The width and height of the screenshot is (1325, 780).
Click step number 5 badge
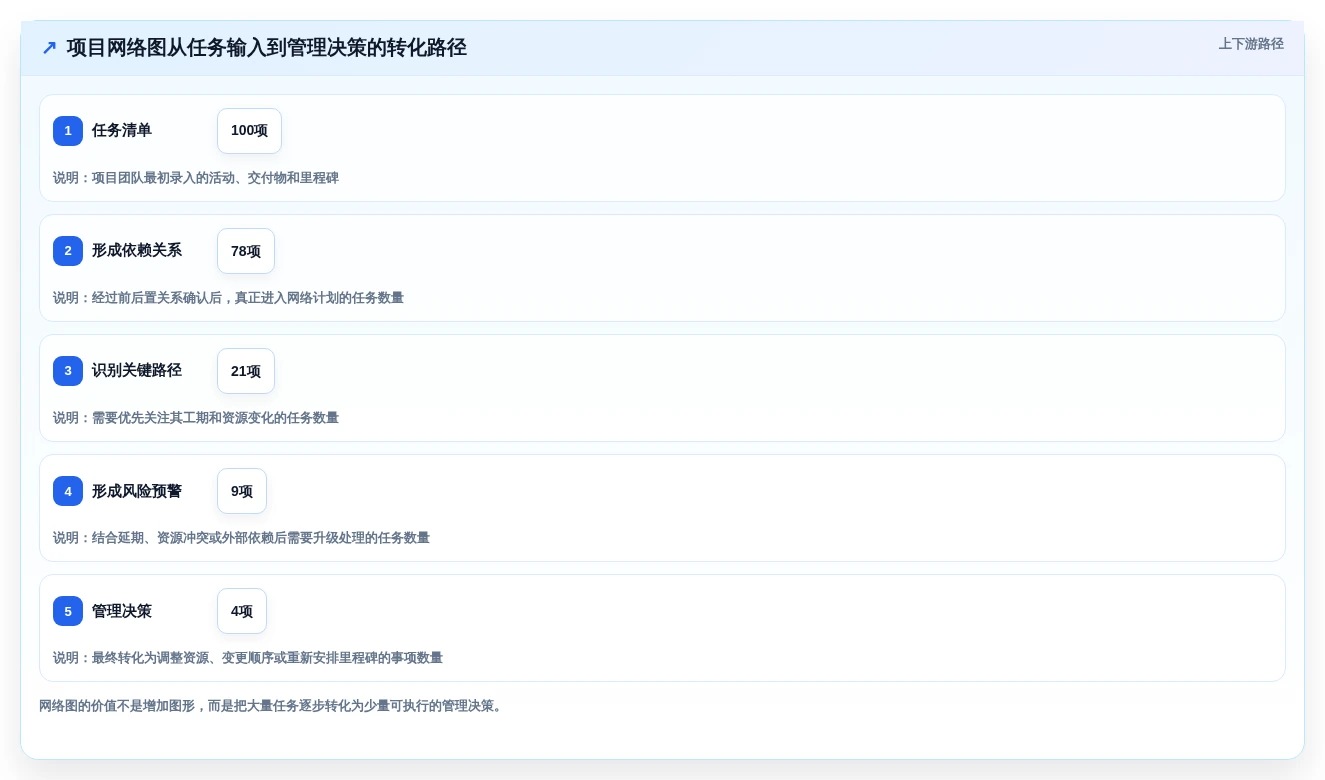(x=68, y=611)
